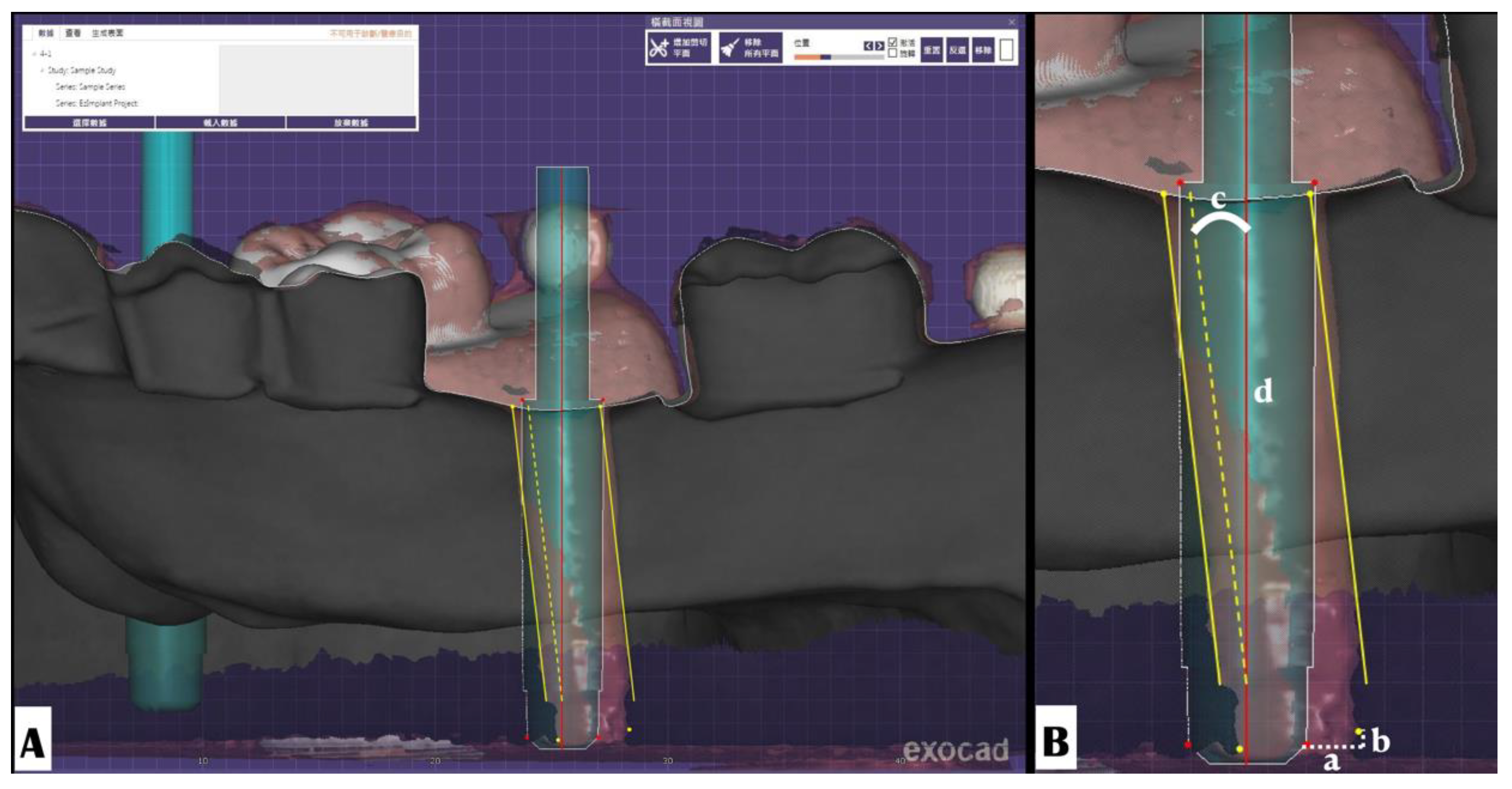Screen dimensions: 1512x789
Task: Collapse the 4-1 tree node
Action: (x=35, y=54)
